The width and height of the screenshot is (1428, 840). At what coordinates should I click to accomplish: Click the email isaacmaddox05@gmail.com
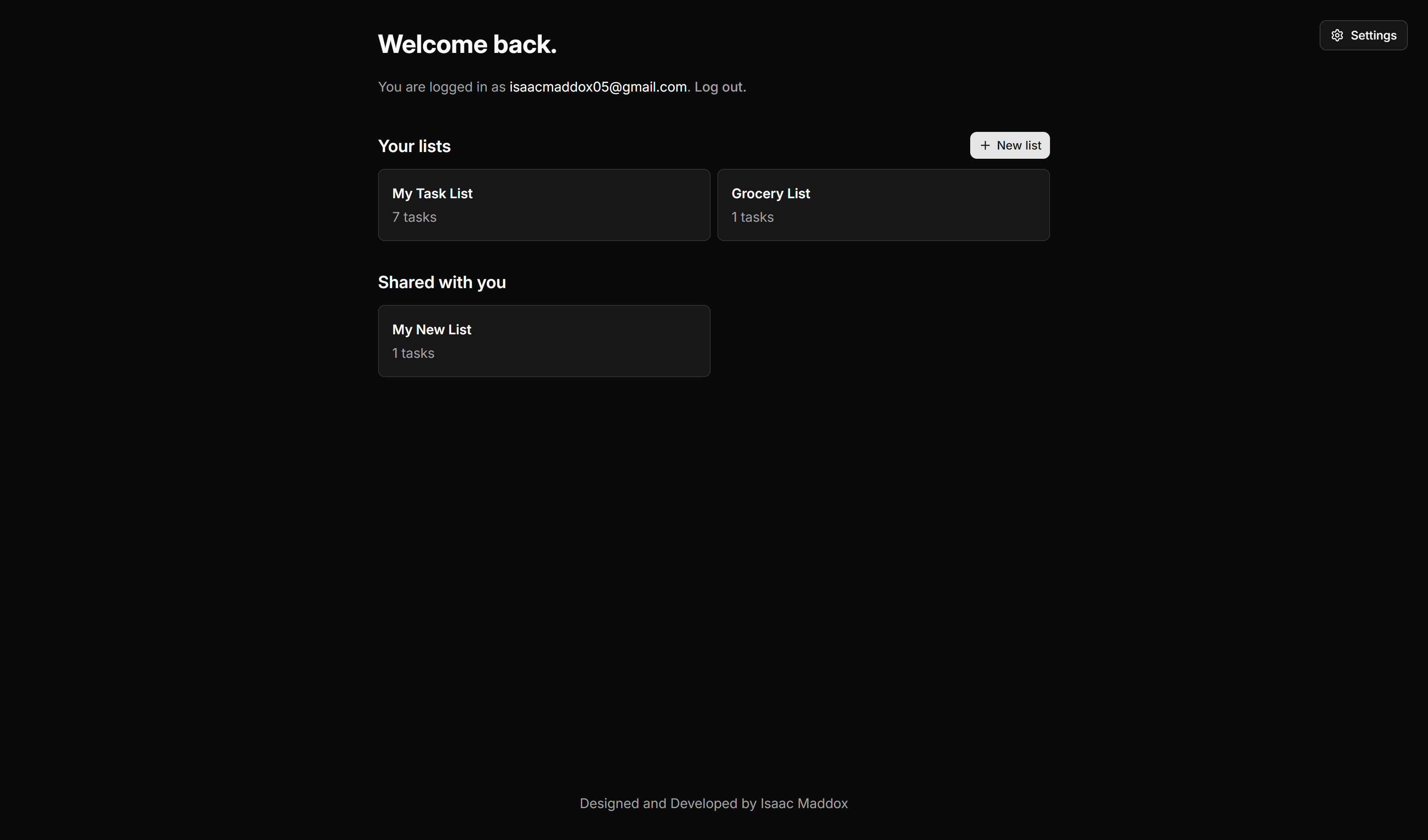(598, 86)
